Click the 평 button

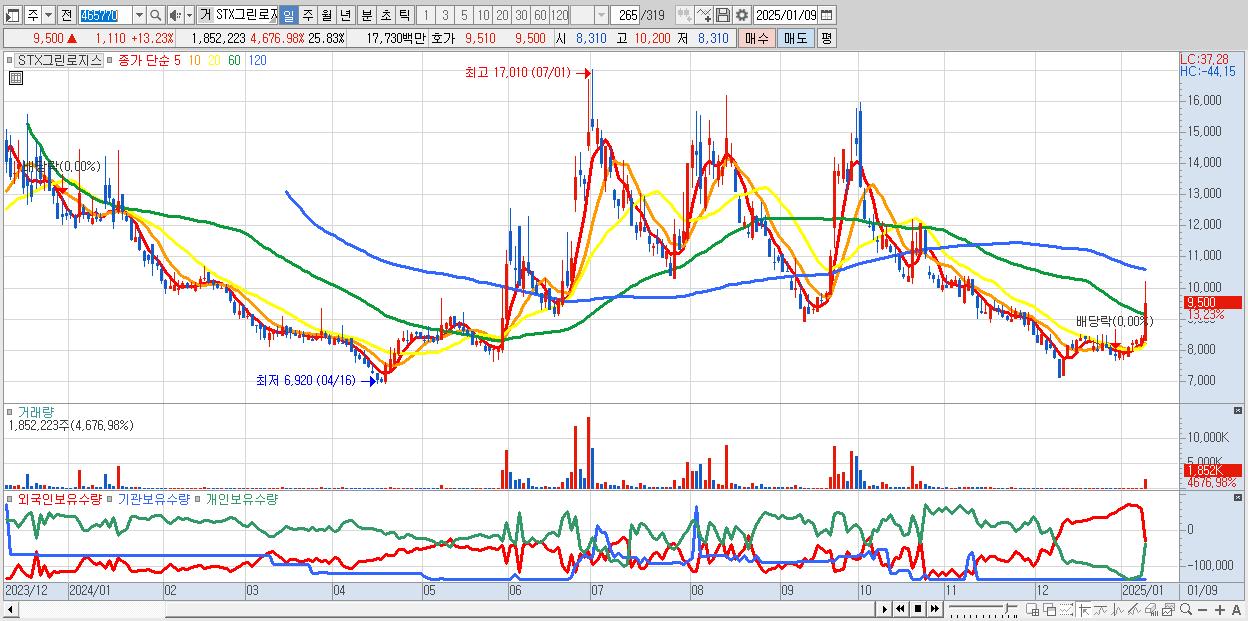(826, 38)
